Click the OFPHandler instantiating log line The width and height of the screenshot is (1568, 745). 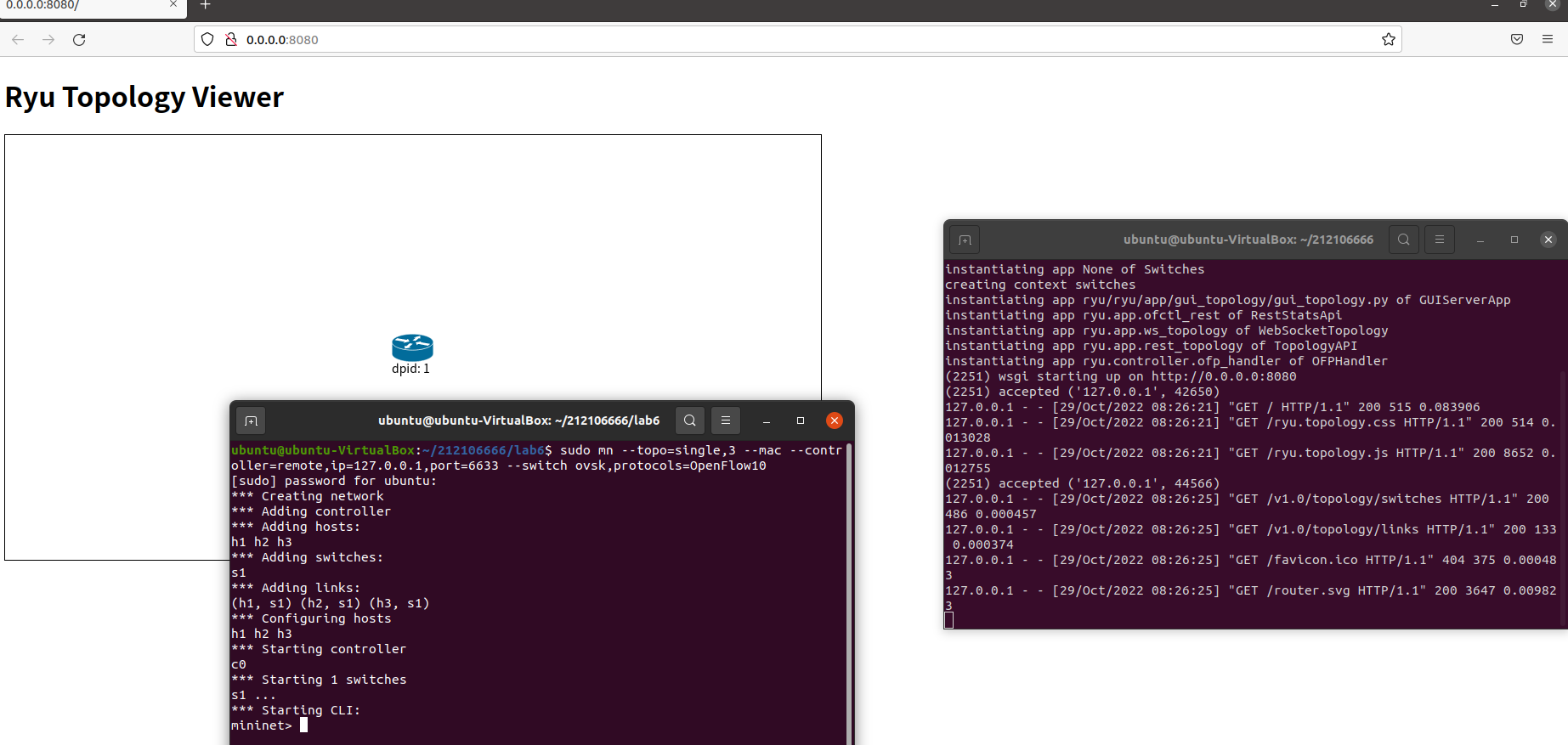[x=1167, y=361]
